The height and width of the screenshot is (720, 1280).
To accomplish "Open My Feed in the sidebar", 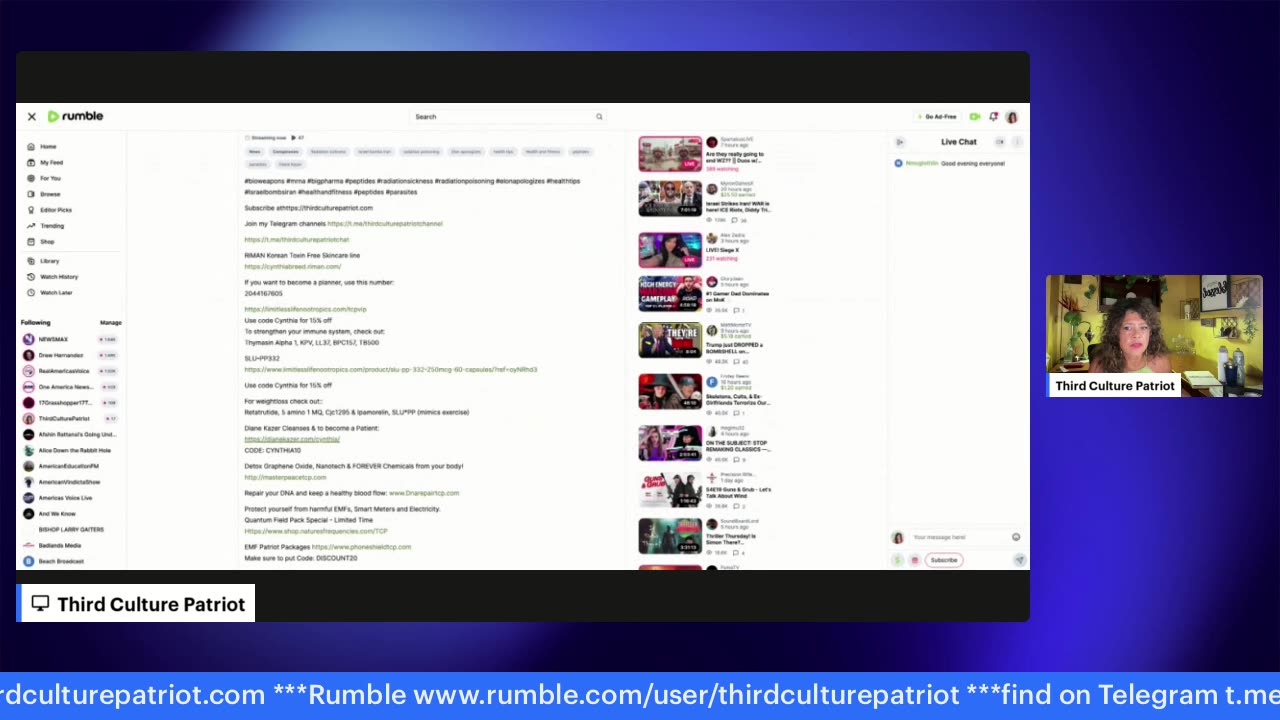I will (45, 162).
